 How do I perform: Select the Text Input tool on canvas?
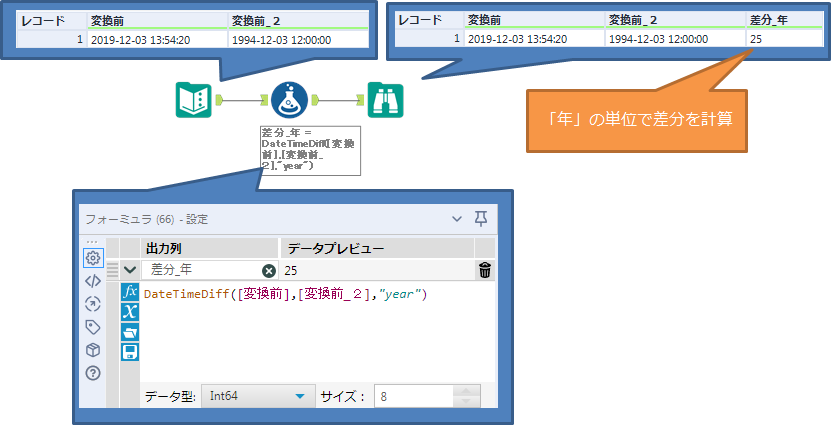(193, 100)
